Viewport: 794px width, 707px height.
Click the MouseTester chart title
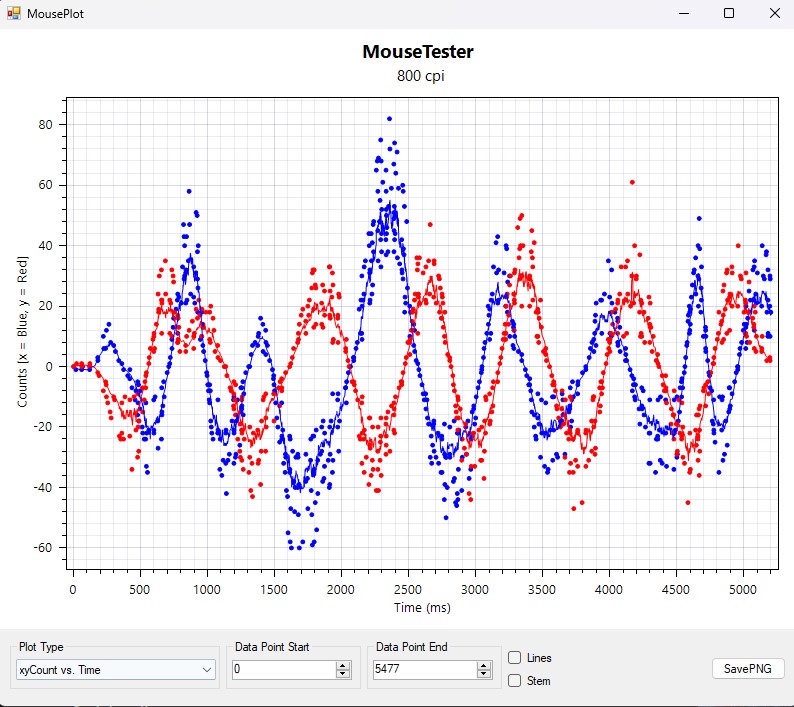click(x=418, y=52)
